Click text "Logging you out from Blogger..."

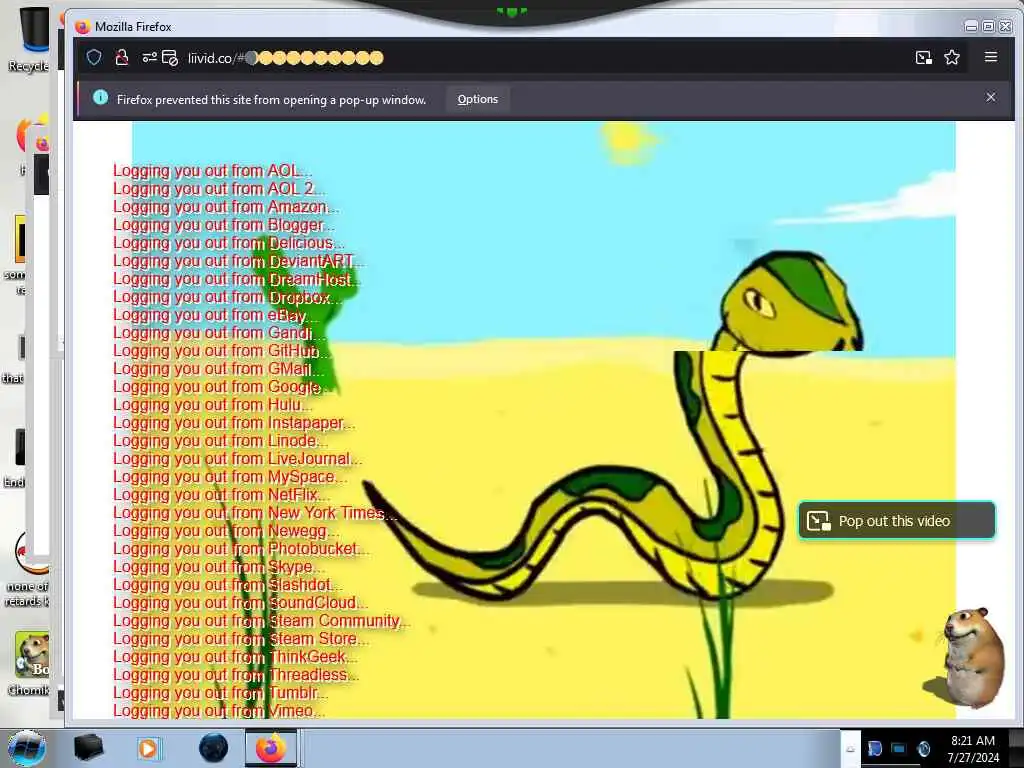tap(224, 225)
